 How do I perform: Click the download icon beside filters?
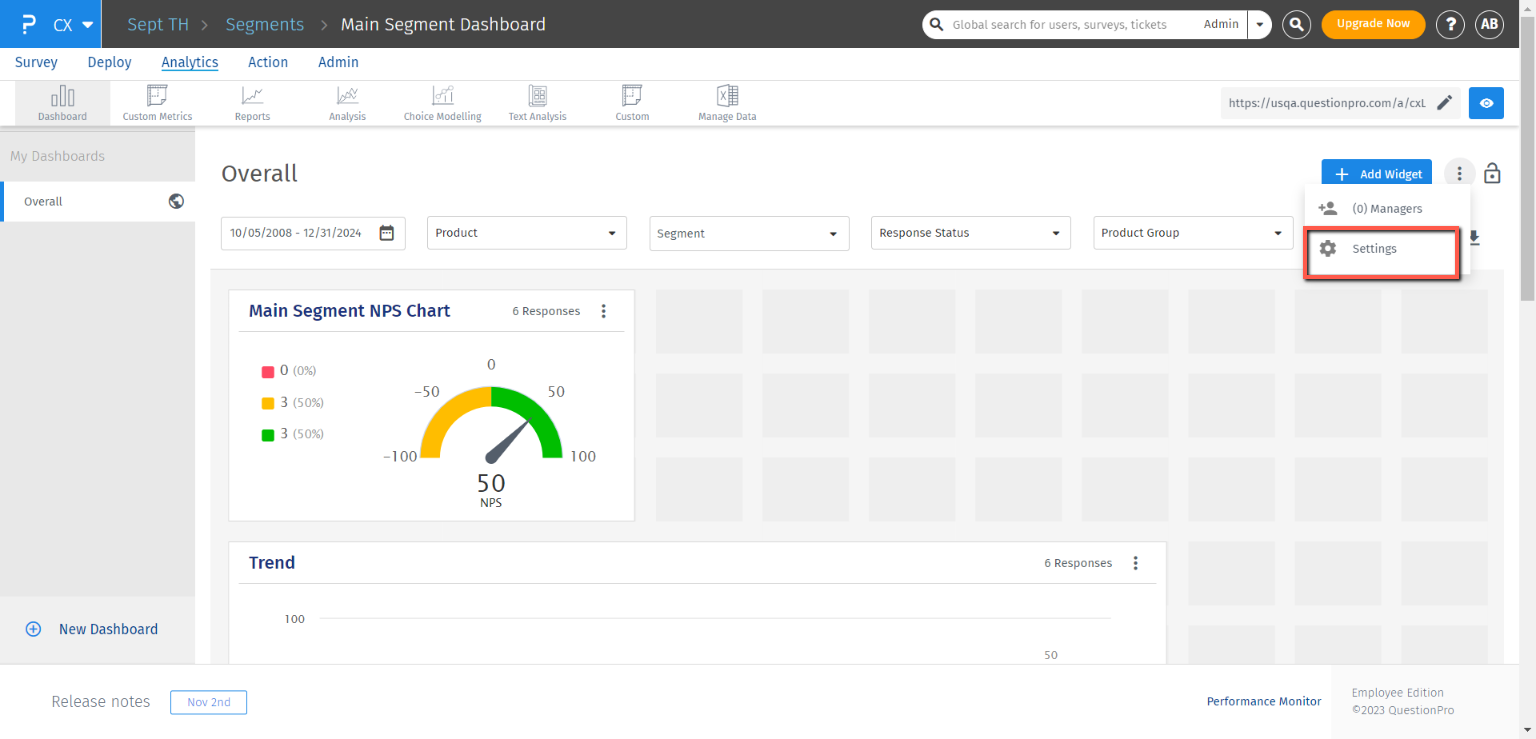[x=1473, y=238]
